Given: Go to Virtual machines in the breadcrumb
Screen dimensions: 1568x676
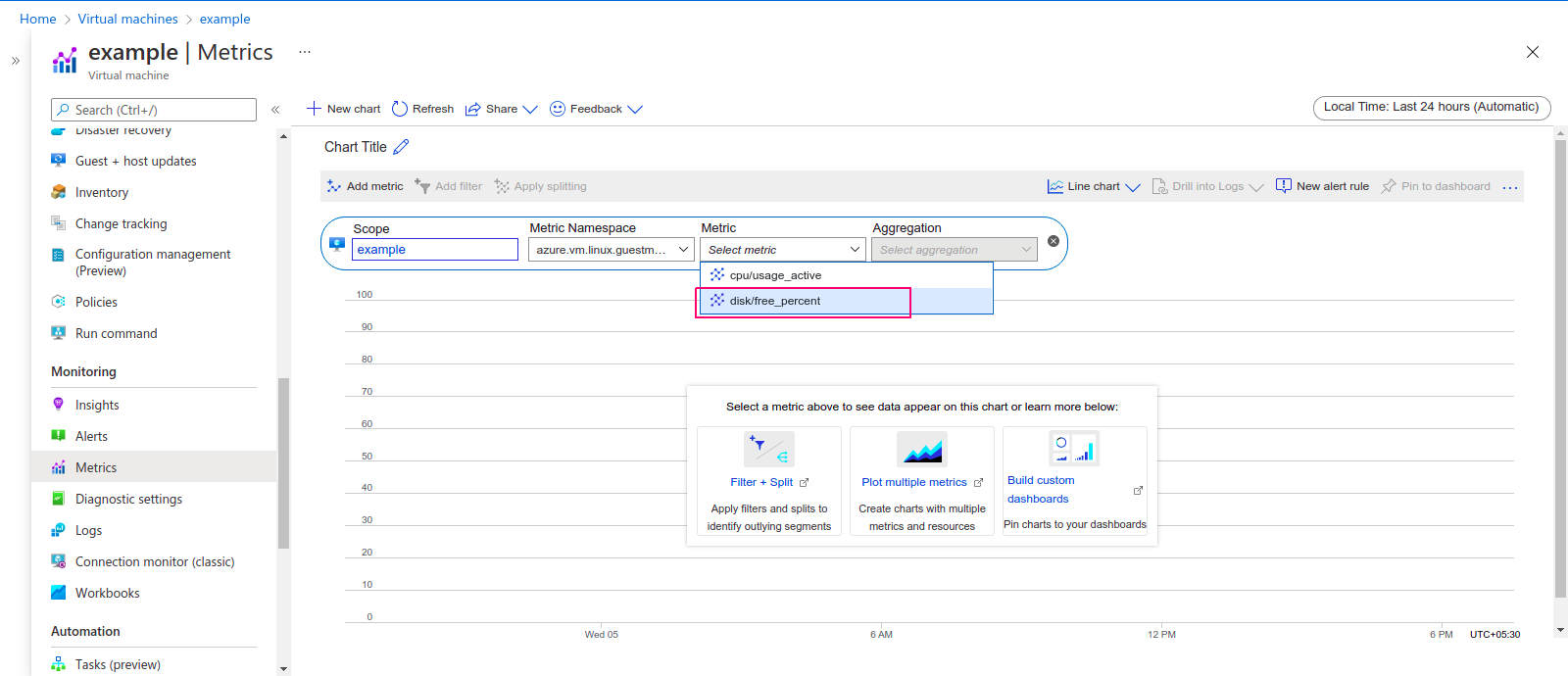Looking at the screenshot, I should coord(128,19).
